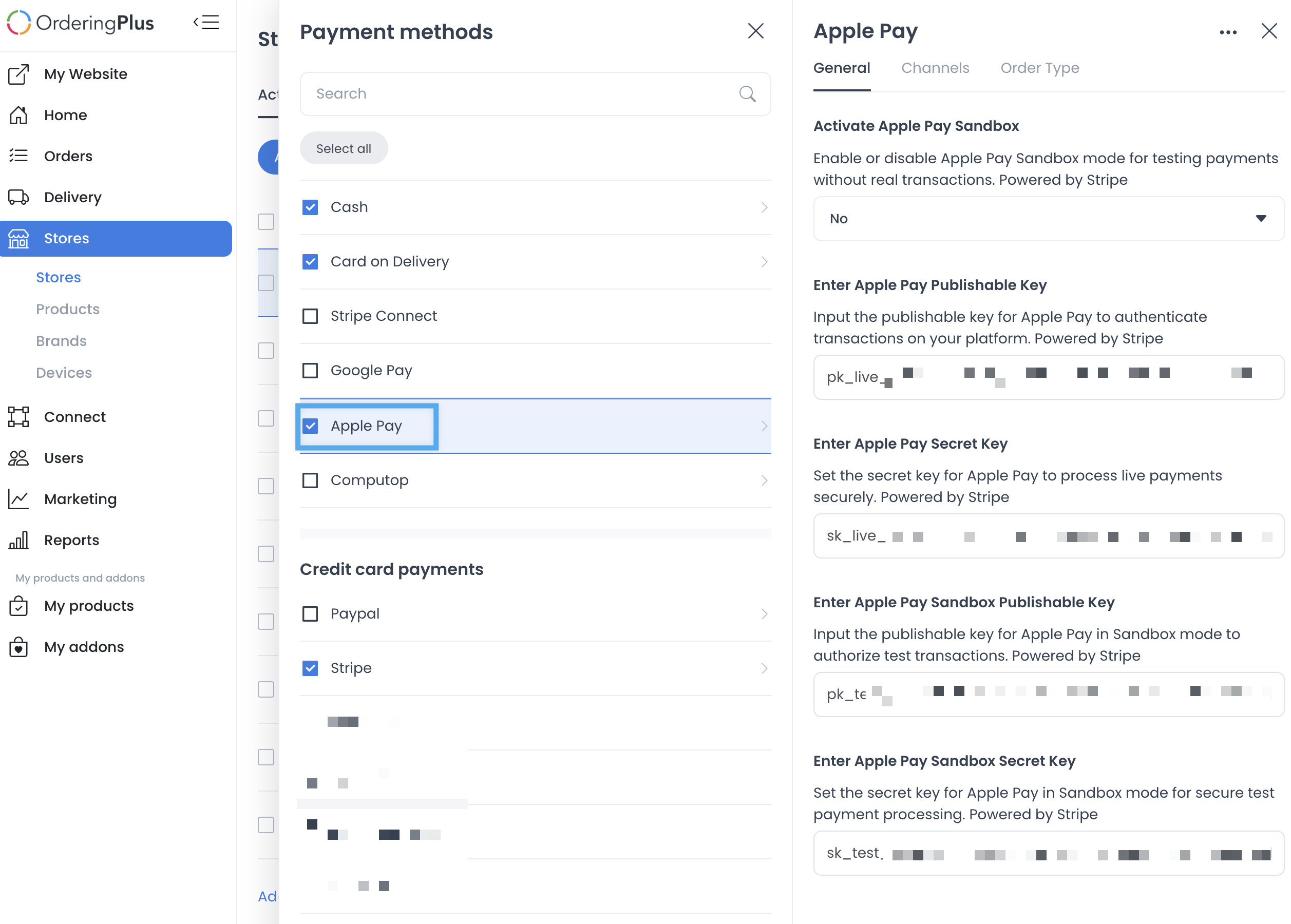Expand Stripe settings chevron
Image resolution: width=1291 pixels, height=924 pixels.
tap(764, 668)
